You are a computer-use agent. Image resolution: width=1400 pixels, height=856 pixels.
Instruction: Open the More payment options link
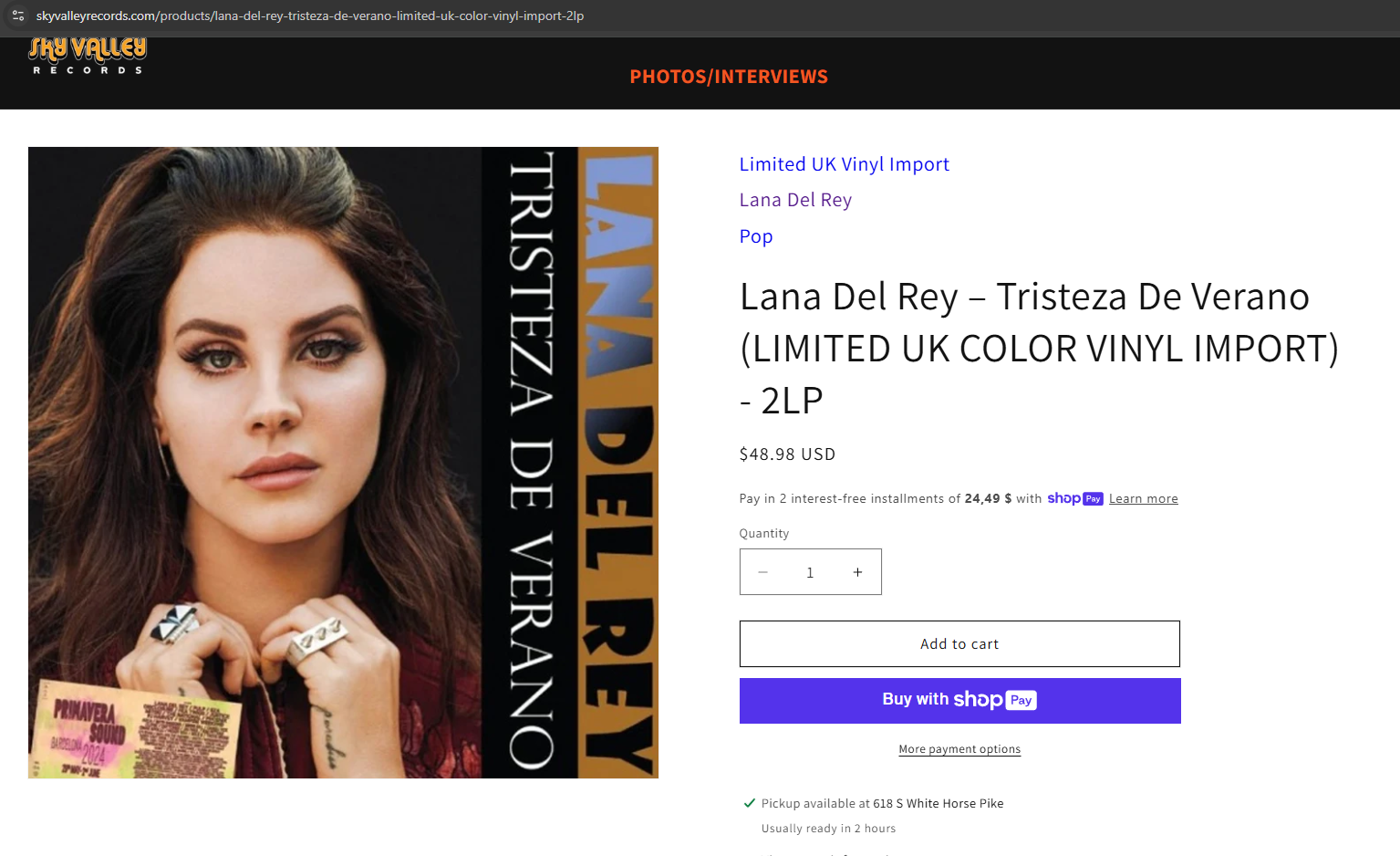click(x=959, y=749)
